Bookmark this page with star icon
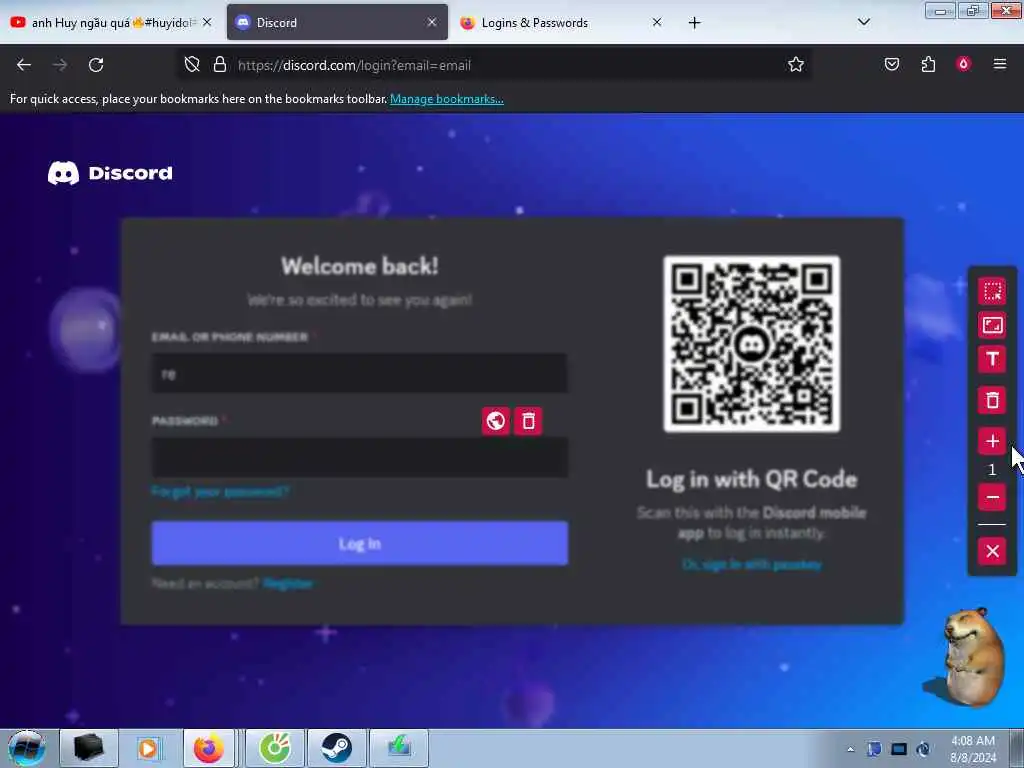Screen dimensions: 1024x768 coord(795,65)
